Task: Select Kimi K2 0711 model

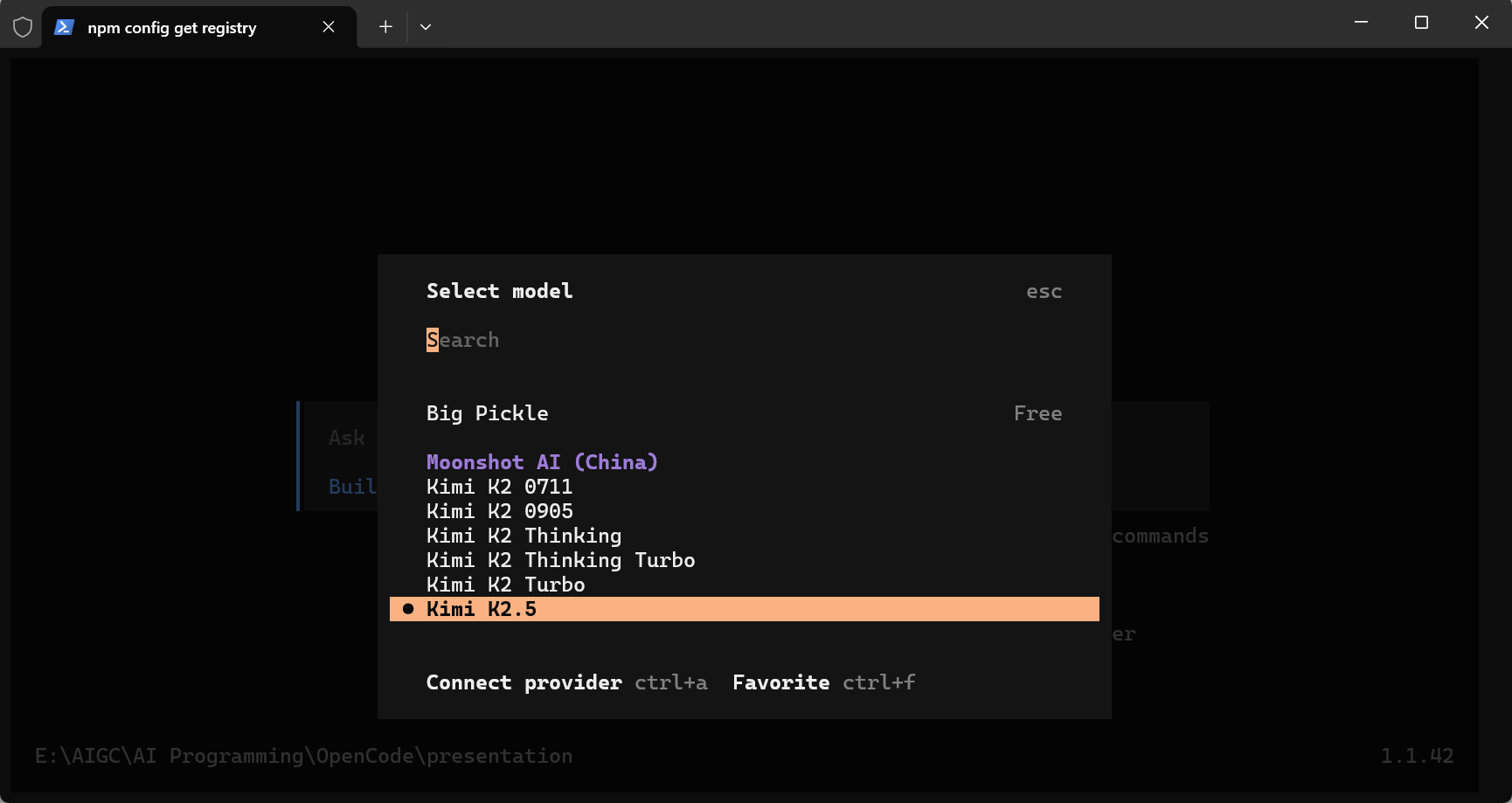Action: point(745,487)
